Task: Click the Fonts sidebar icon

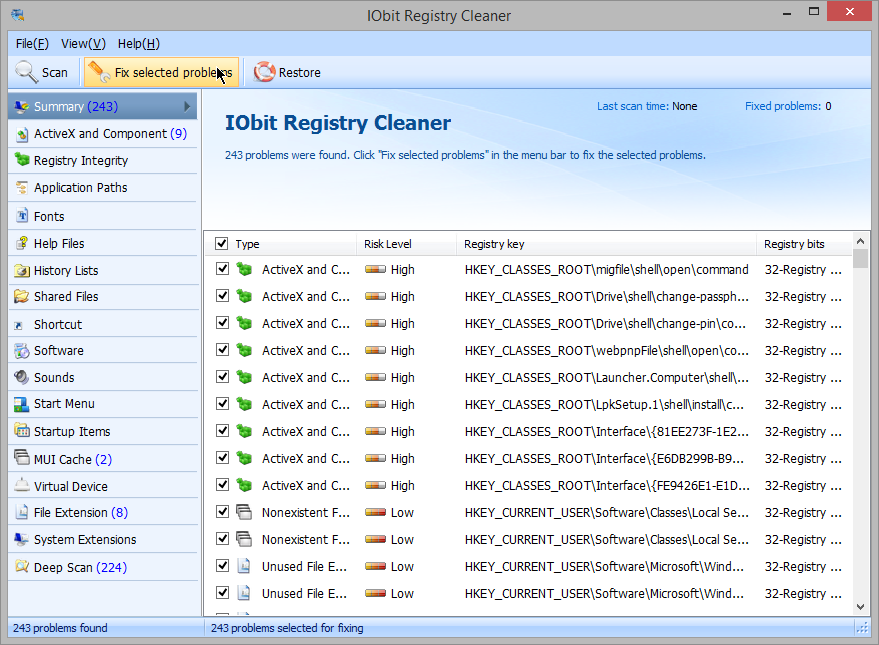Action: 22,216
